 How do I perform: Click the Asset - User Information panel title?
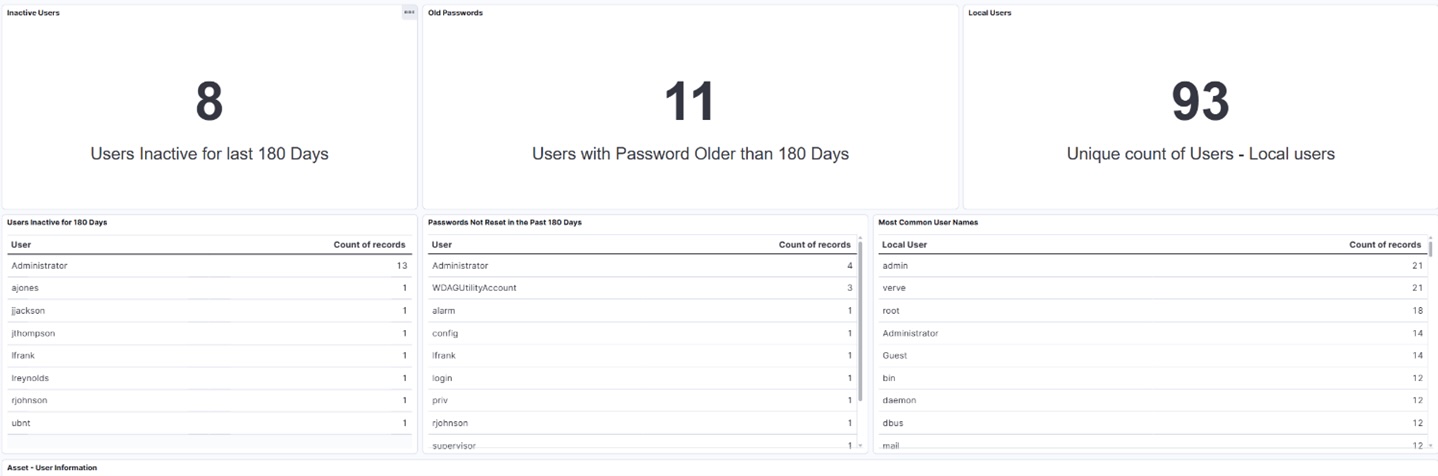[52, 467]
